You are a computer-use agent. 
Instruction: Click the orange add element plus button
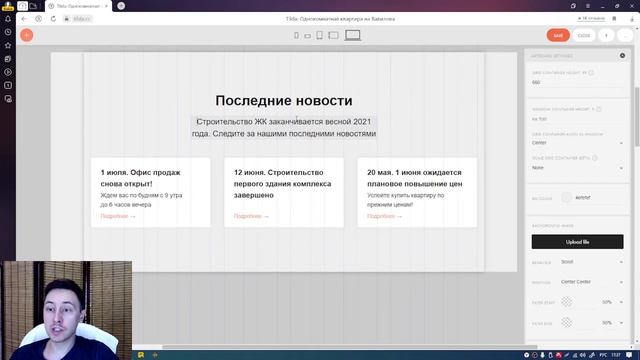click(27, 35)
